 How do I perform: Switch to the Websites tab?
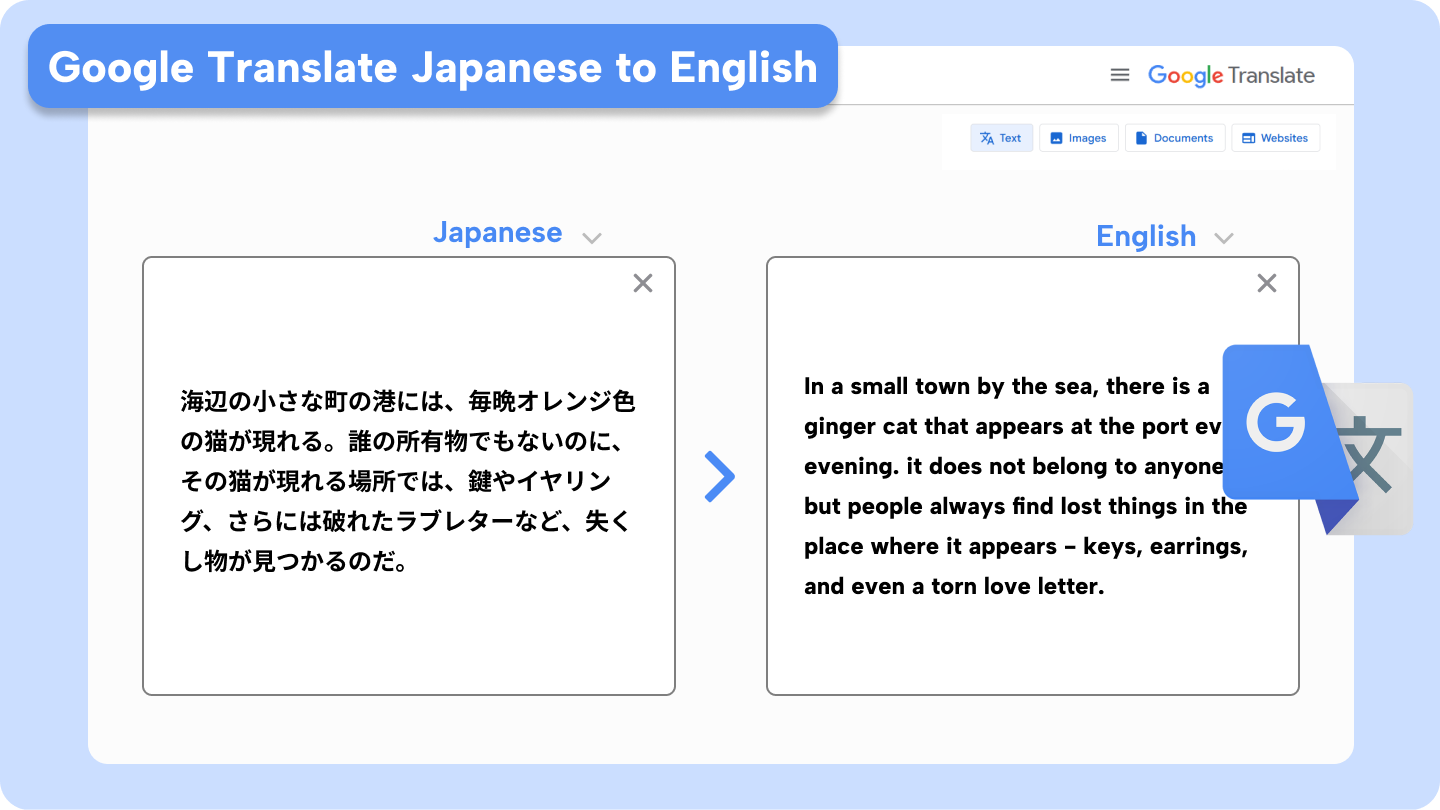pyautogui.click(x=1276, y=137)
